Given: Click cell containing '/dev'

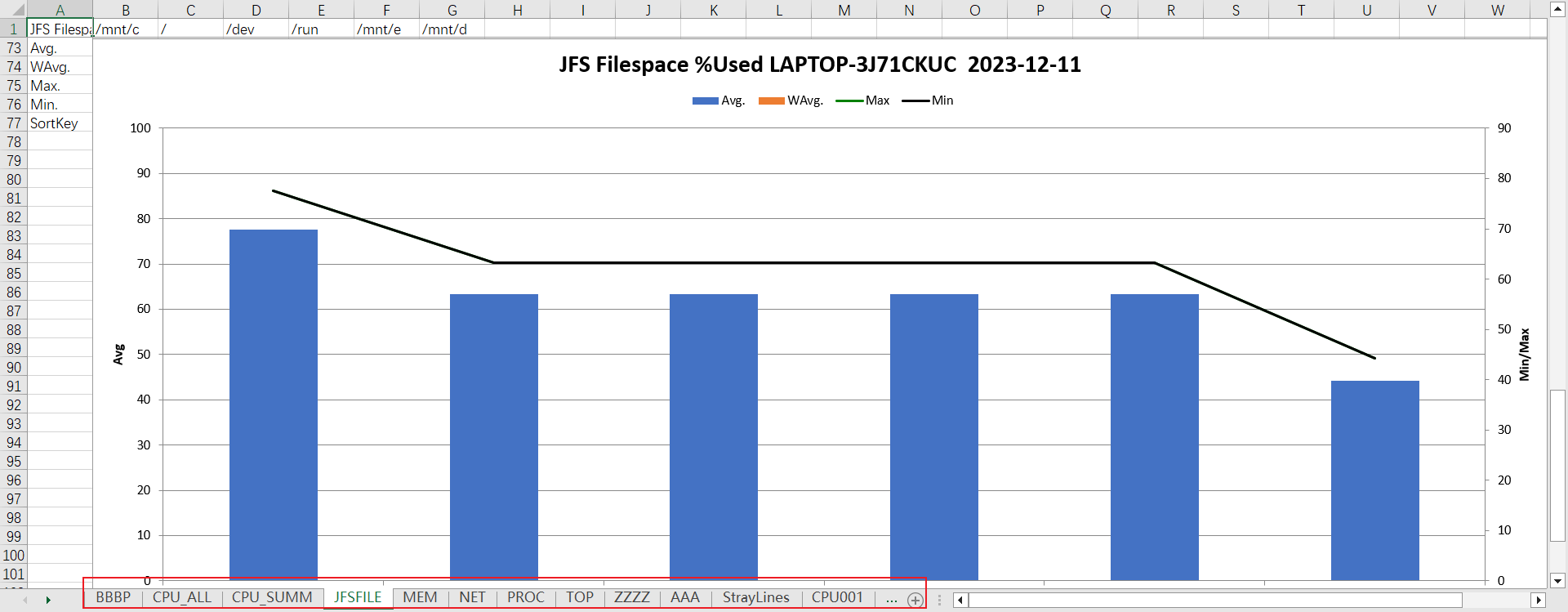Looking at the screenshot, I should coord(256,29).
